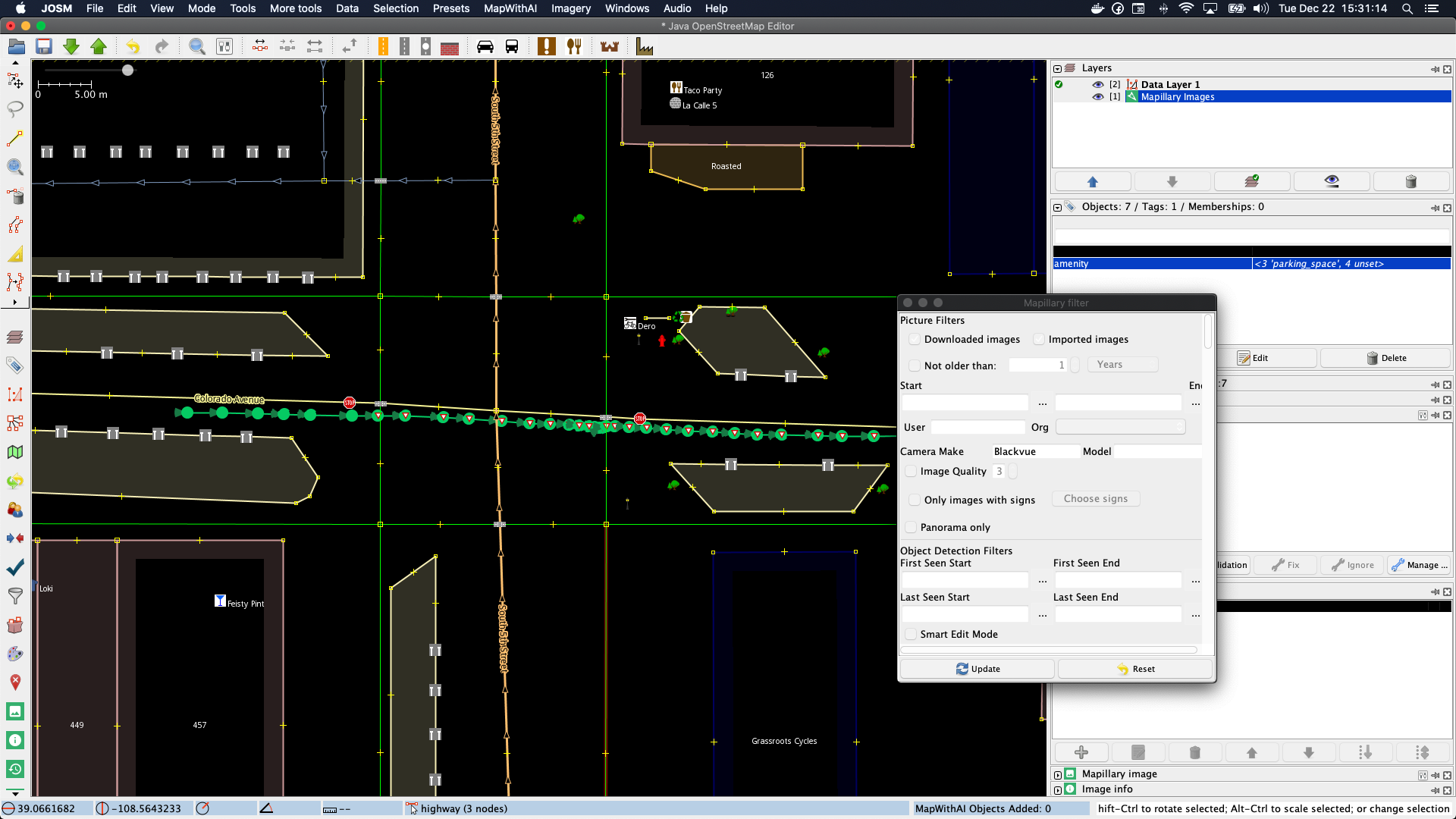The height and width of the screenshot is (819, 1456).
Task: Select the Draw nodes tool
Action: (x=14, y=139)
